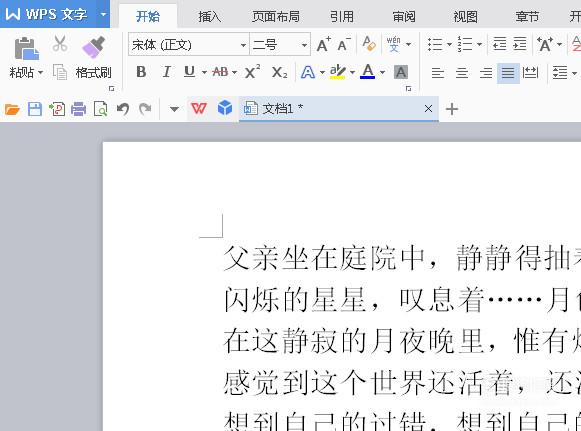Print the document with printer icon
Image resolution: width=581 pixels, height=431 pixels.
pos(78,109)
